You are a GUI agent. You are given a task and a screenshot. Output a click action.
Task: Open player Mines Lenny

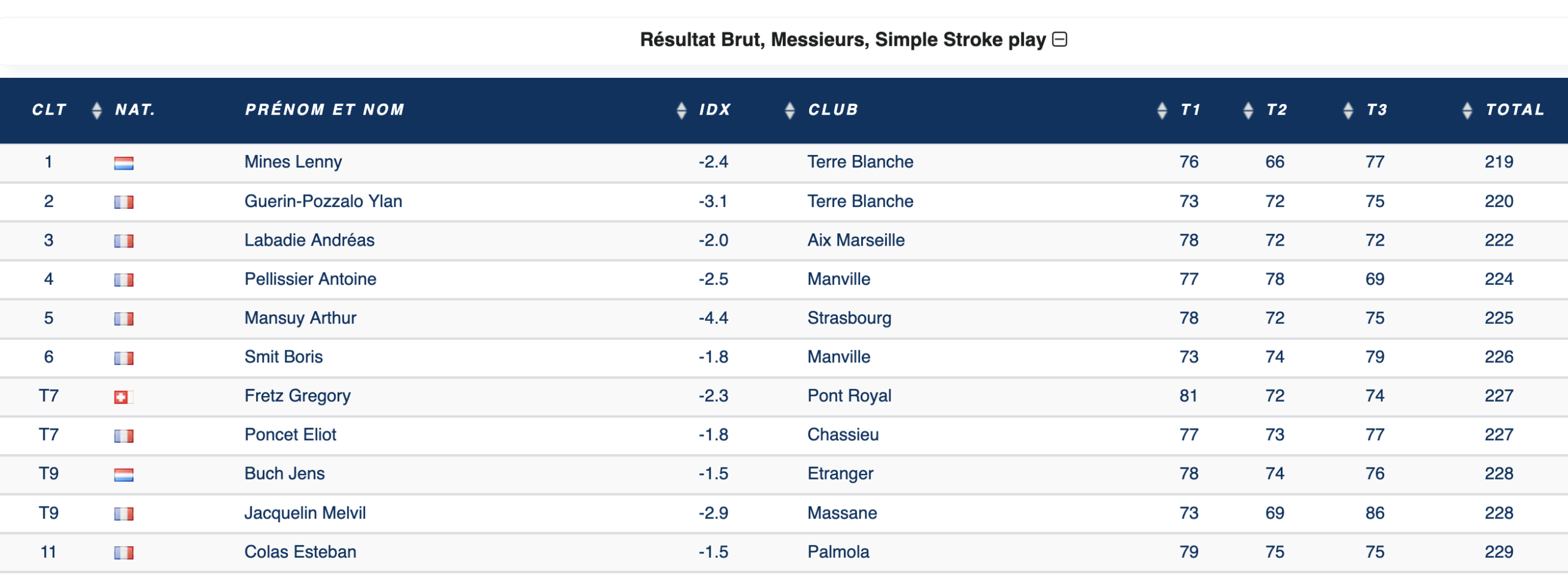coord(293,162)
